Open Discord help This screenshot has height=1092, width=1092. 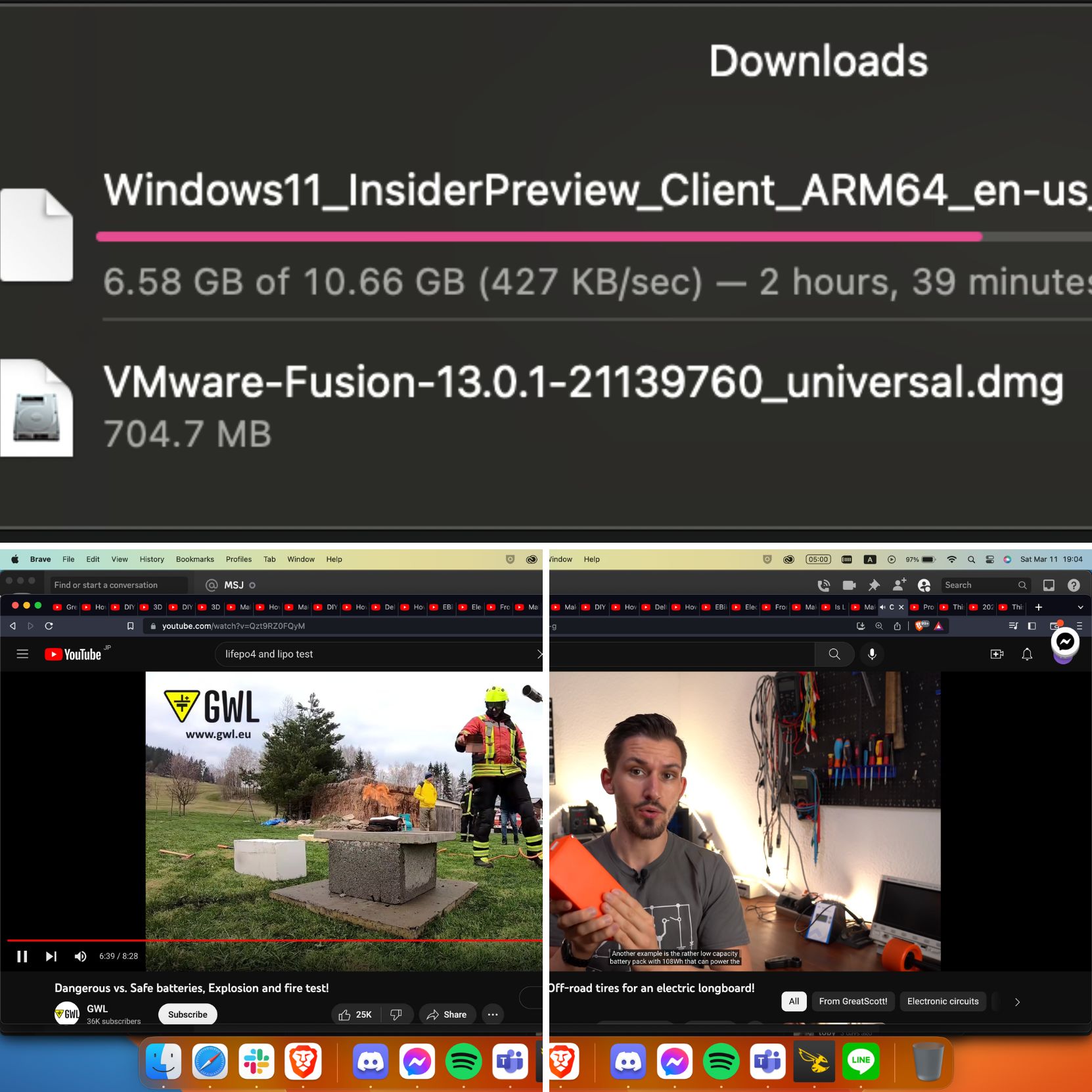pyautogui.click(x=1074, y=585)
